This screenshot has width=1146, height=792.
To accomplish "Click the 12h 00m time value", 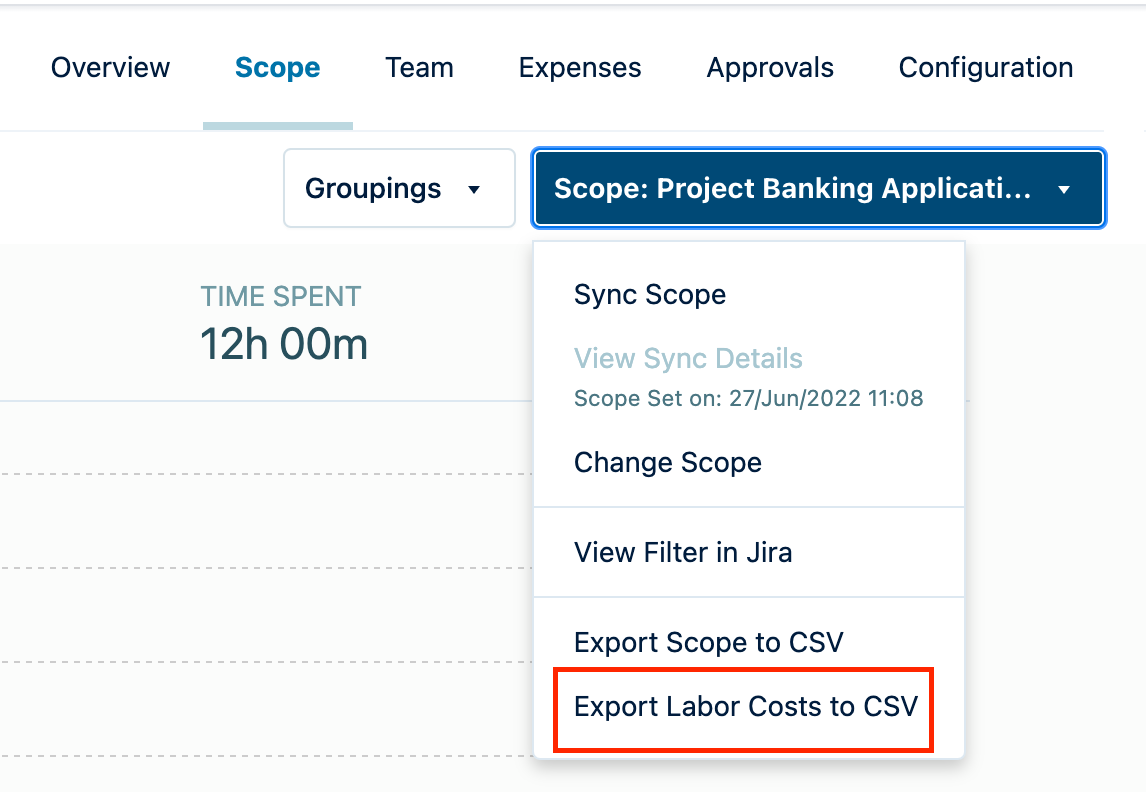I will [284, 345].
